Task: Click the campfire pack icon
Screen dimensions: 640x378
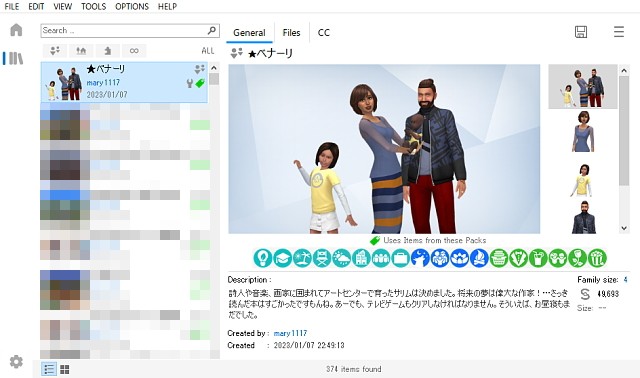Action: tap(479, 258)
